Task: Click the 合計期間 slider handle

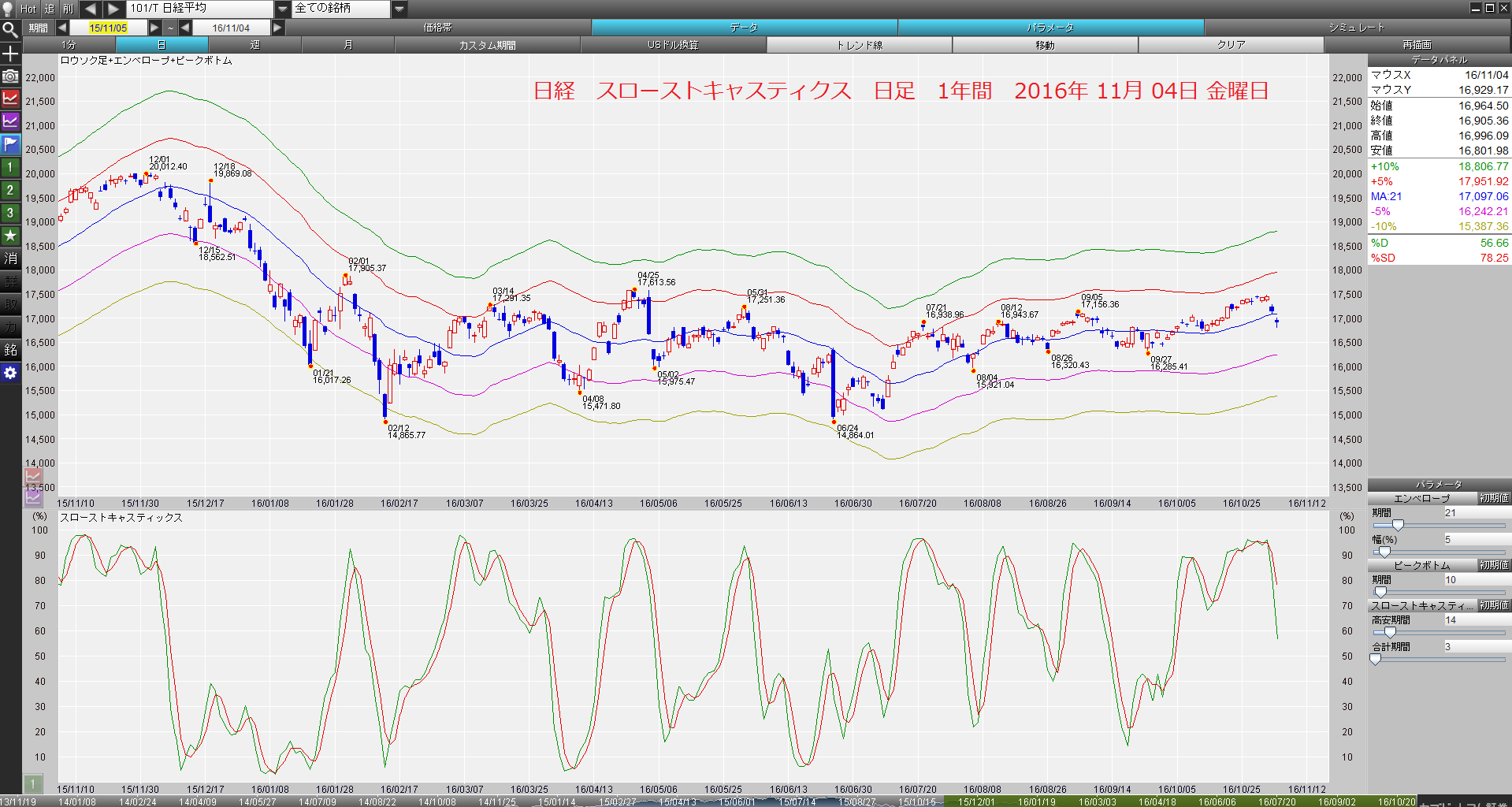Action: [x=1375, y=659]
